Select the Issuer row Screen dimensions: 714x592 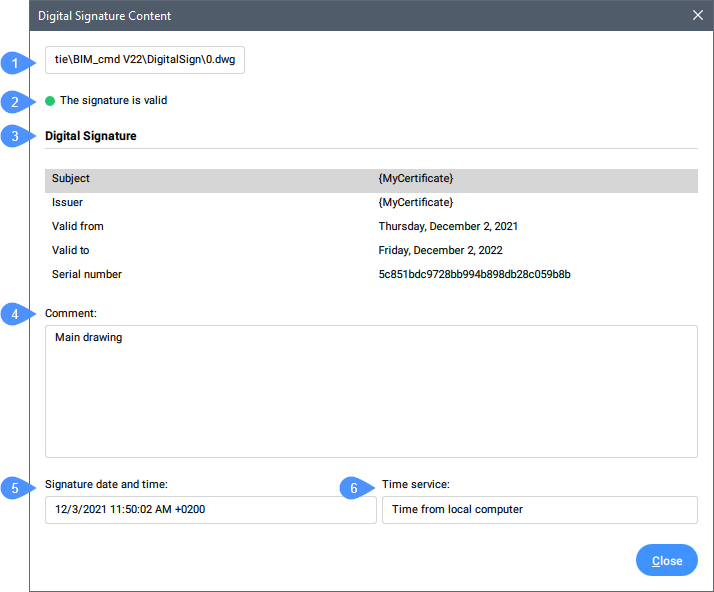pyautogui.click(x=370, y=203)
